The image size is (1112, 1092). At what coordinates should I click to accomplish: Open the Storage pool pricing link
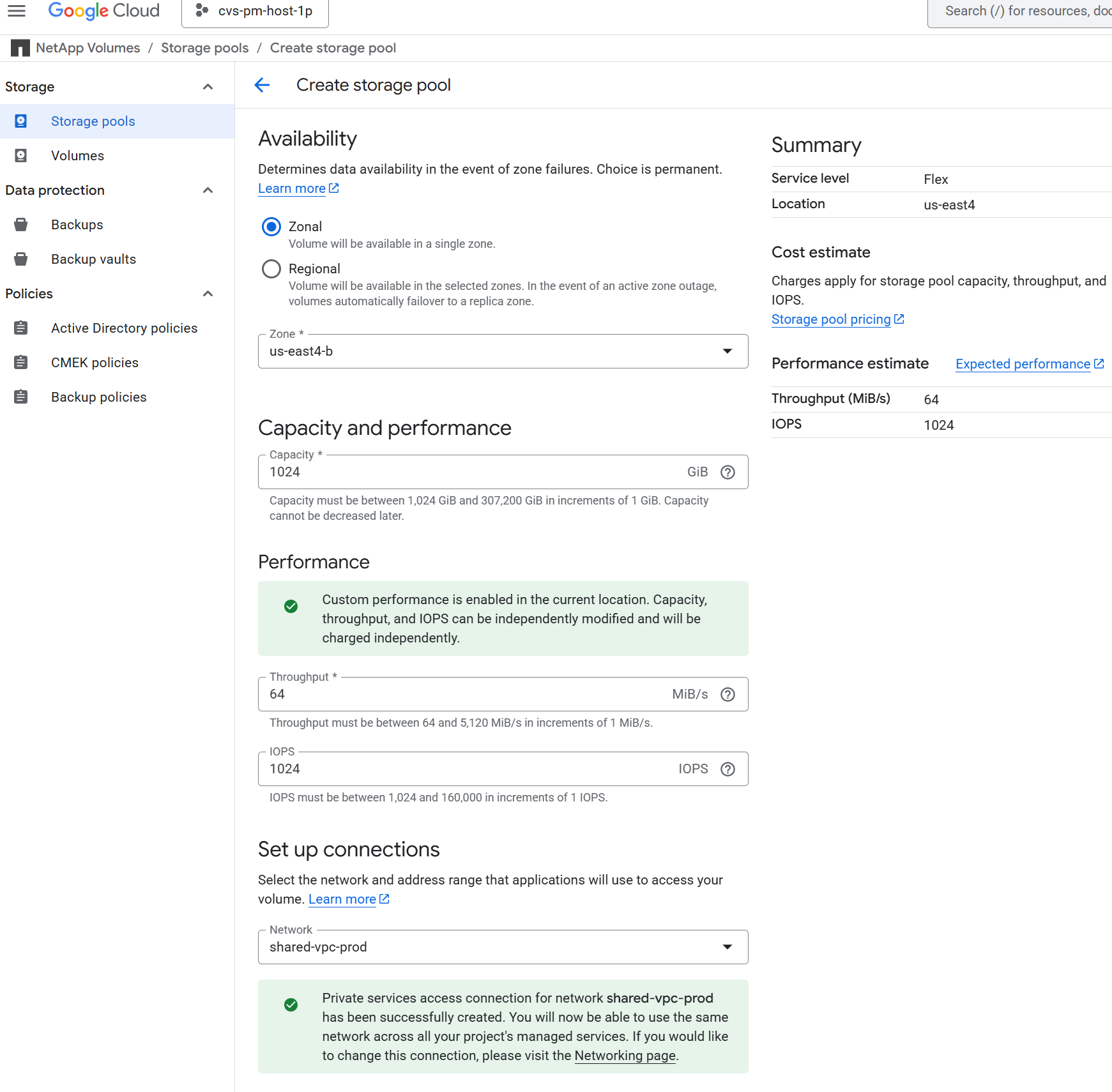[831, 319]
